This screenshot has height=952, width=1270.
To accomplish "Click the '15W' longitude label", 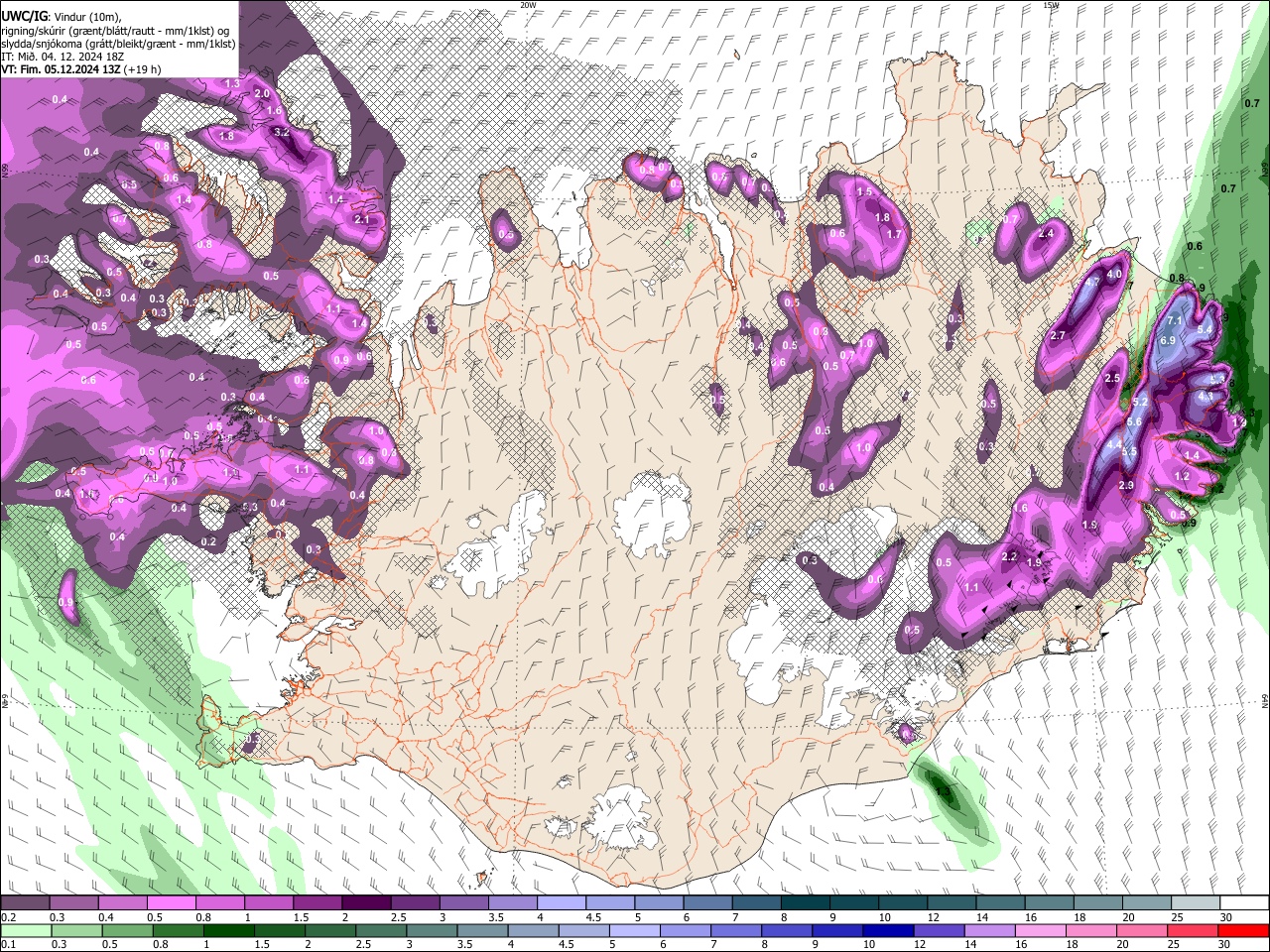I will (x=1051, y=5).
